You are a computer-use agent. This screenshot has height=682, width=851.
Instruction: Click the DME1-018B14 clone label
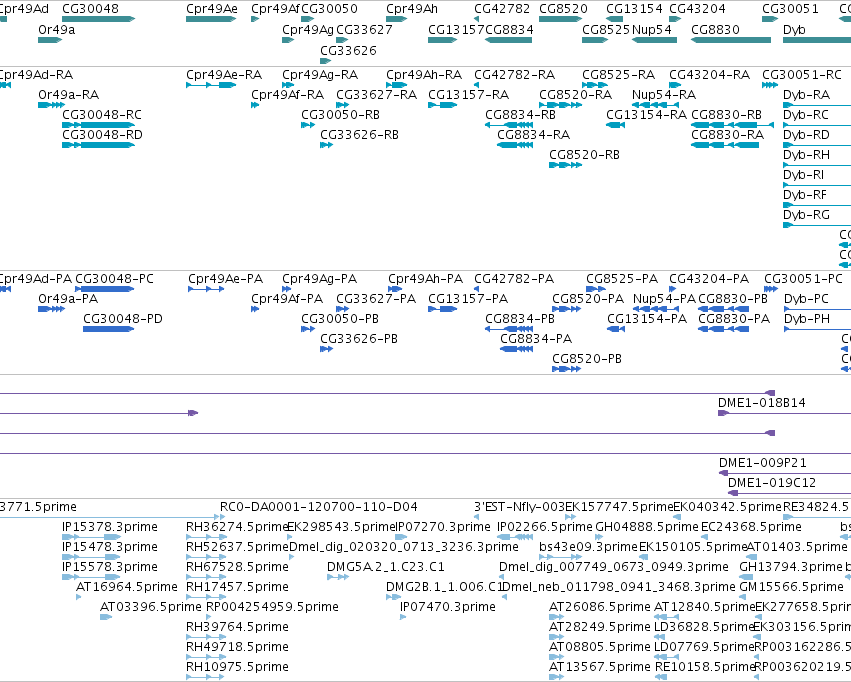pyautogui.click(x=761, y=403)
